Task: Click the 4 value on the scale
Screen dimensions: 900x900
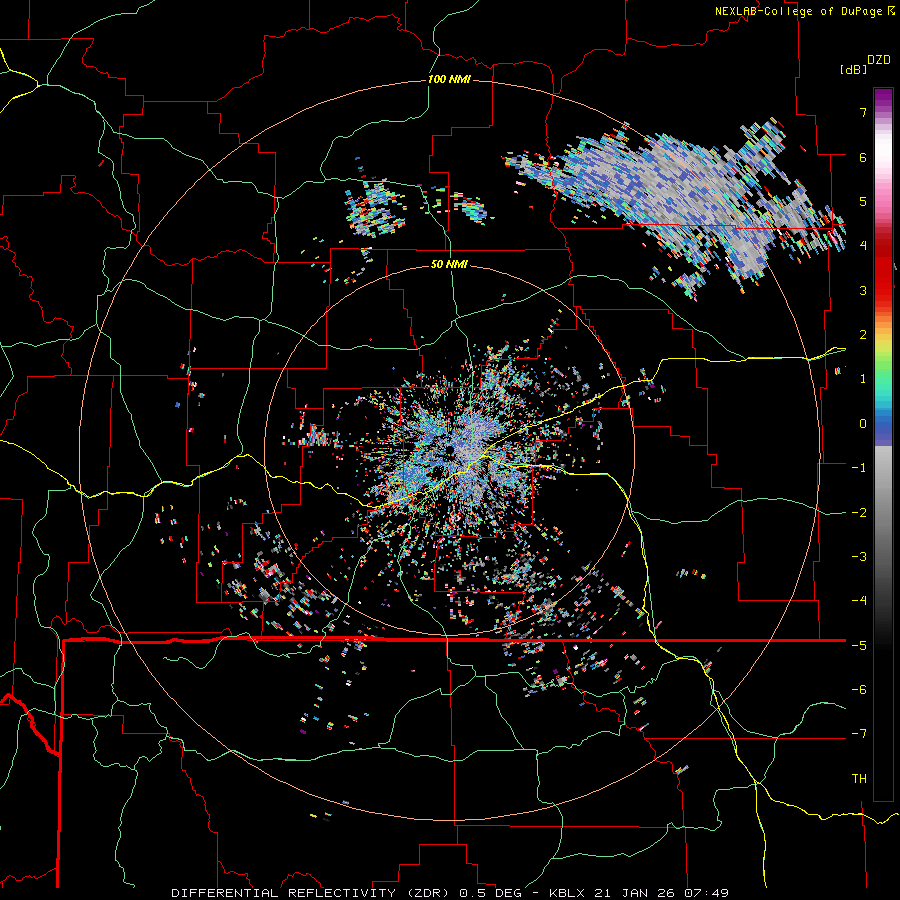Action: pyautogui.click(x=863, y=246)
